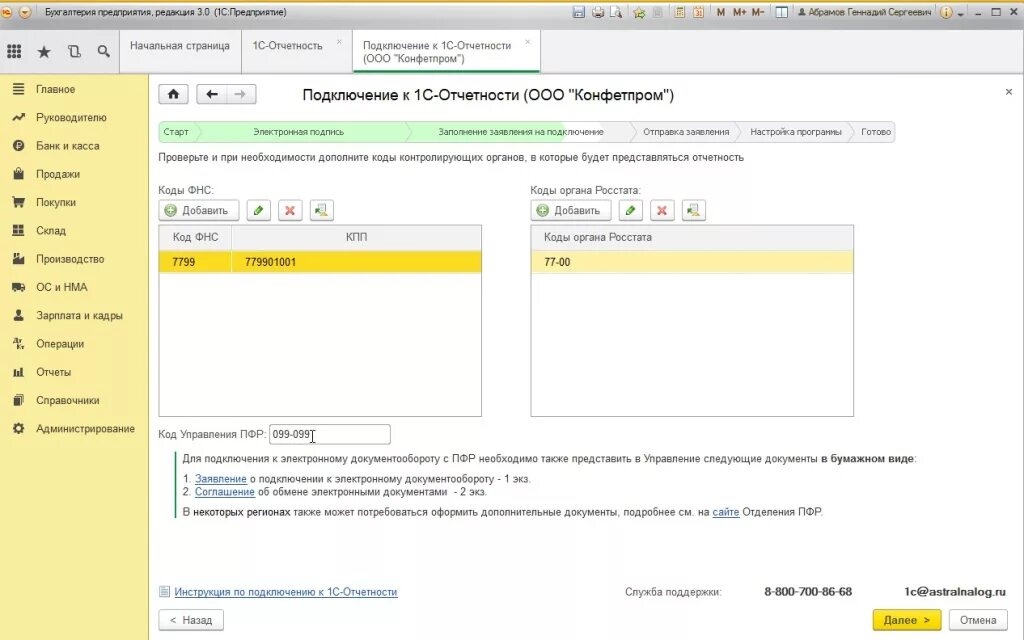Click the user name Абрамов Геннадий Сергеевич
Screen dimensions: 1024x640
coord(864,12)
